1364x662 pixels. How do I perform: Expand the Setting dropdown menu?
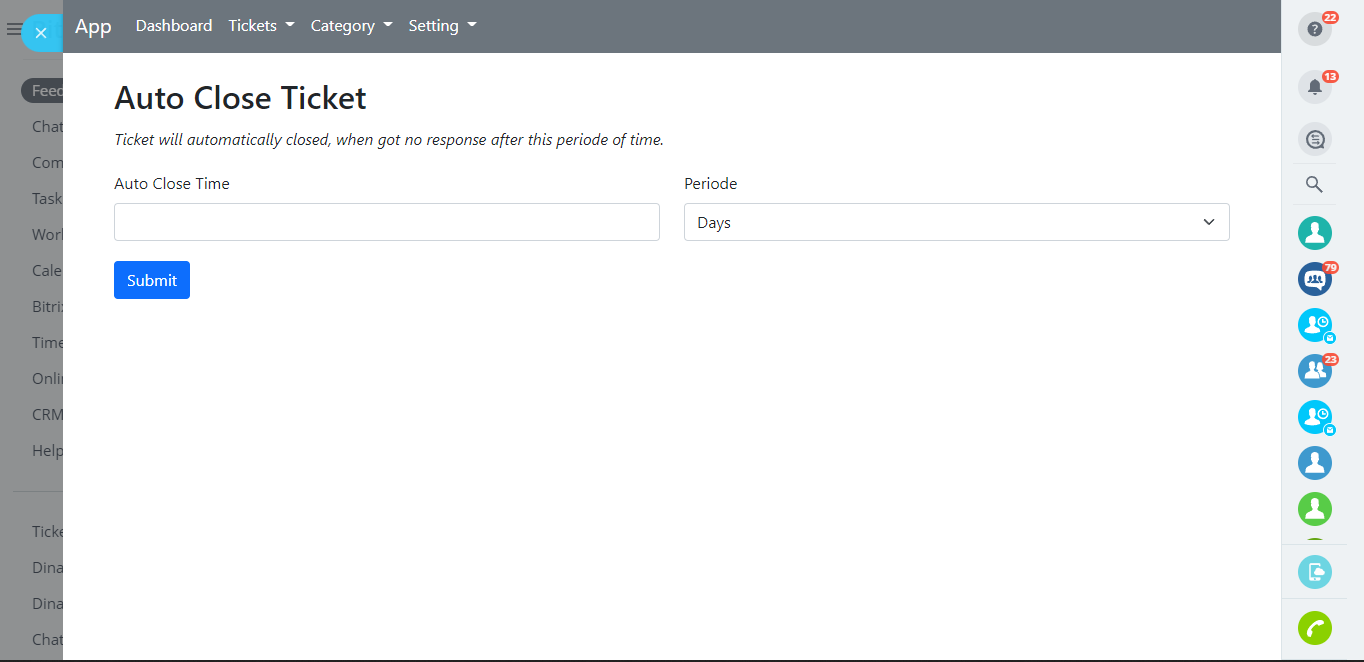442,26
